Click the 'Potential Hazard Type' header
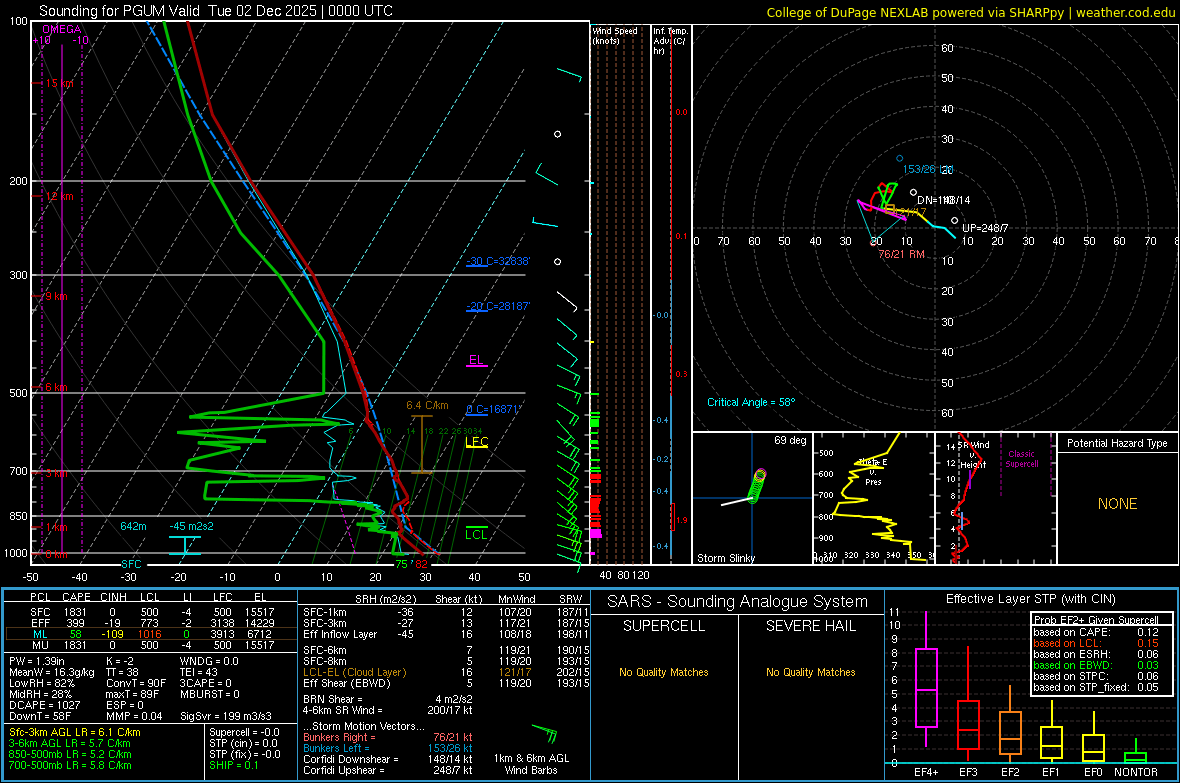Image resolution: width=1180 pixels, height=783 pixels. [1117, 443]
